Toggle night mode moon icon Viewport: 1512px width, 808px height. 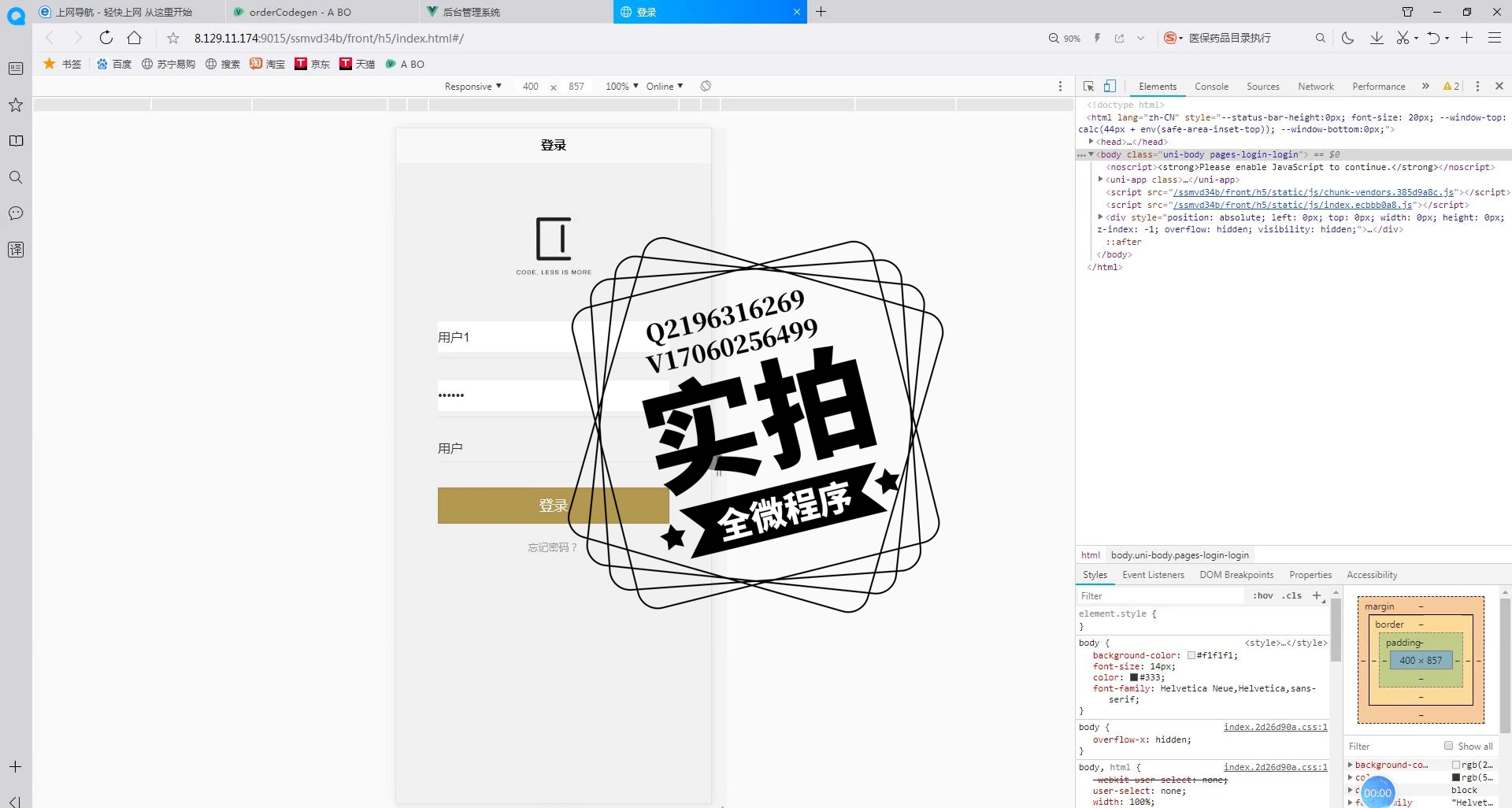pyautogui.click(x=1347, y=38)
